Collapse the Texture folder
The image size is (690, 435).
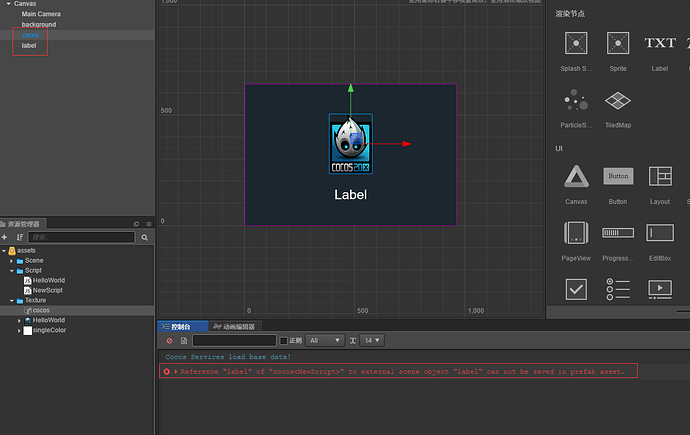pyautogui.click(x=11, y=301)
